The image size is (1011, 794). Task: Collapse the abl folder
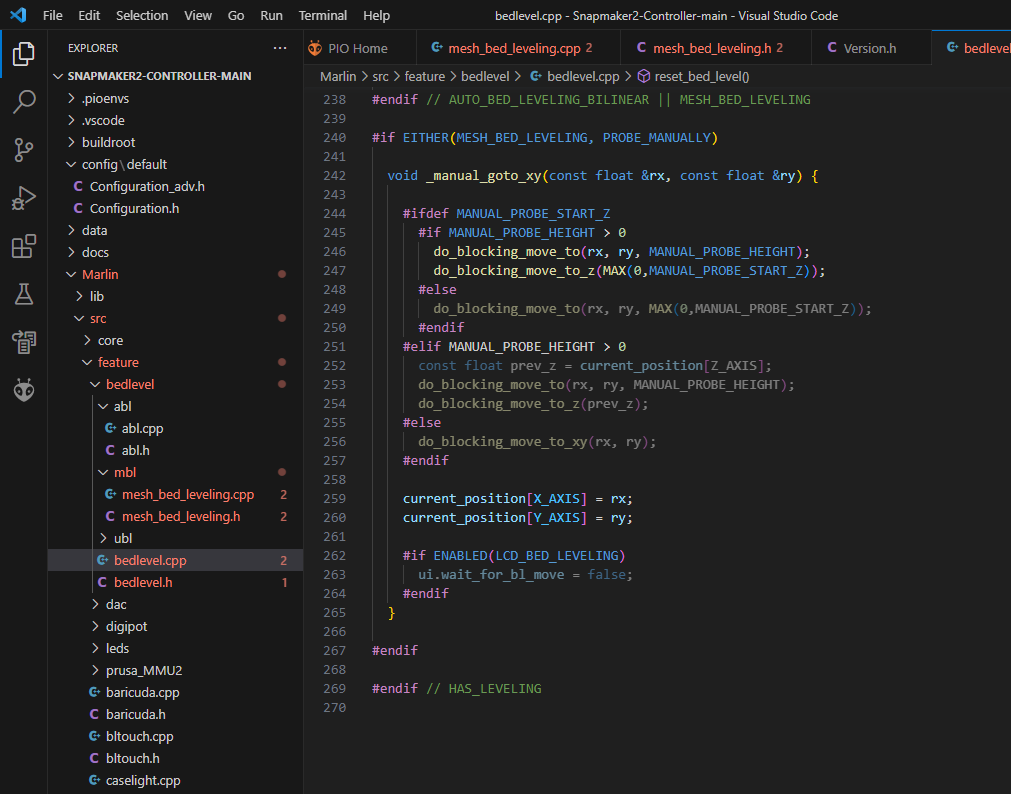pos(175,406)
